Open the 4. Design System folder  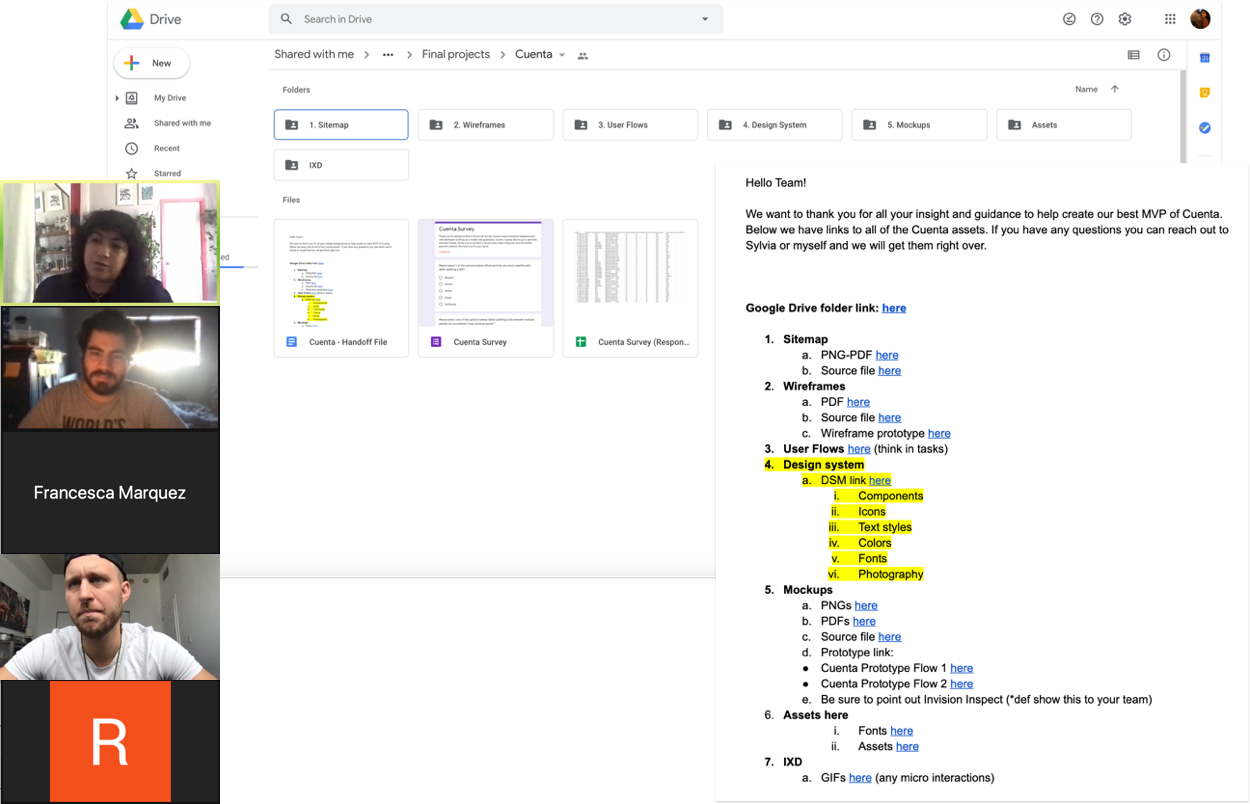(x=775, y=125)
